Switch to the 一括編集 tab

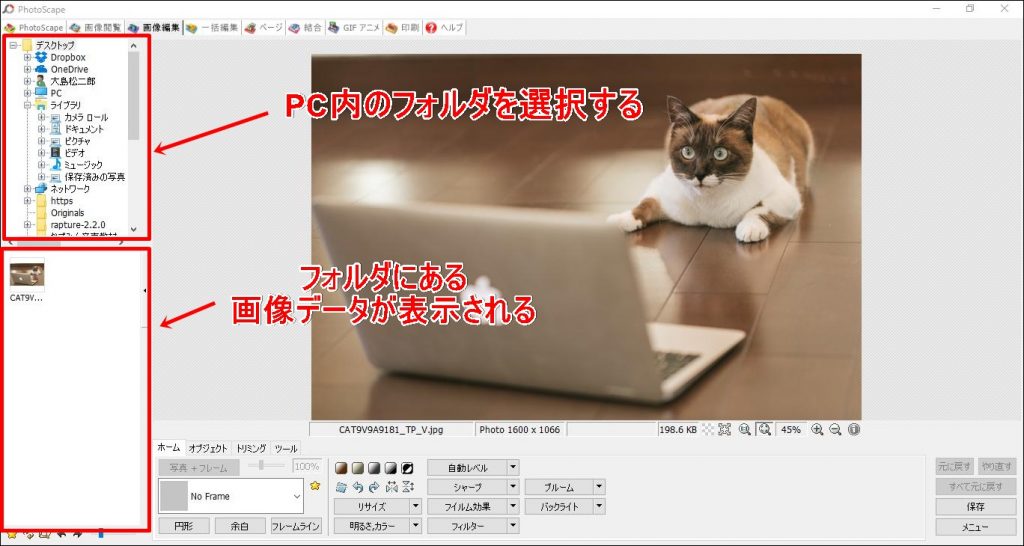click(x=212, y=27)
